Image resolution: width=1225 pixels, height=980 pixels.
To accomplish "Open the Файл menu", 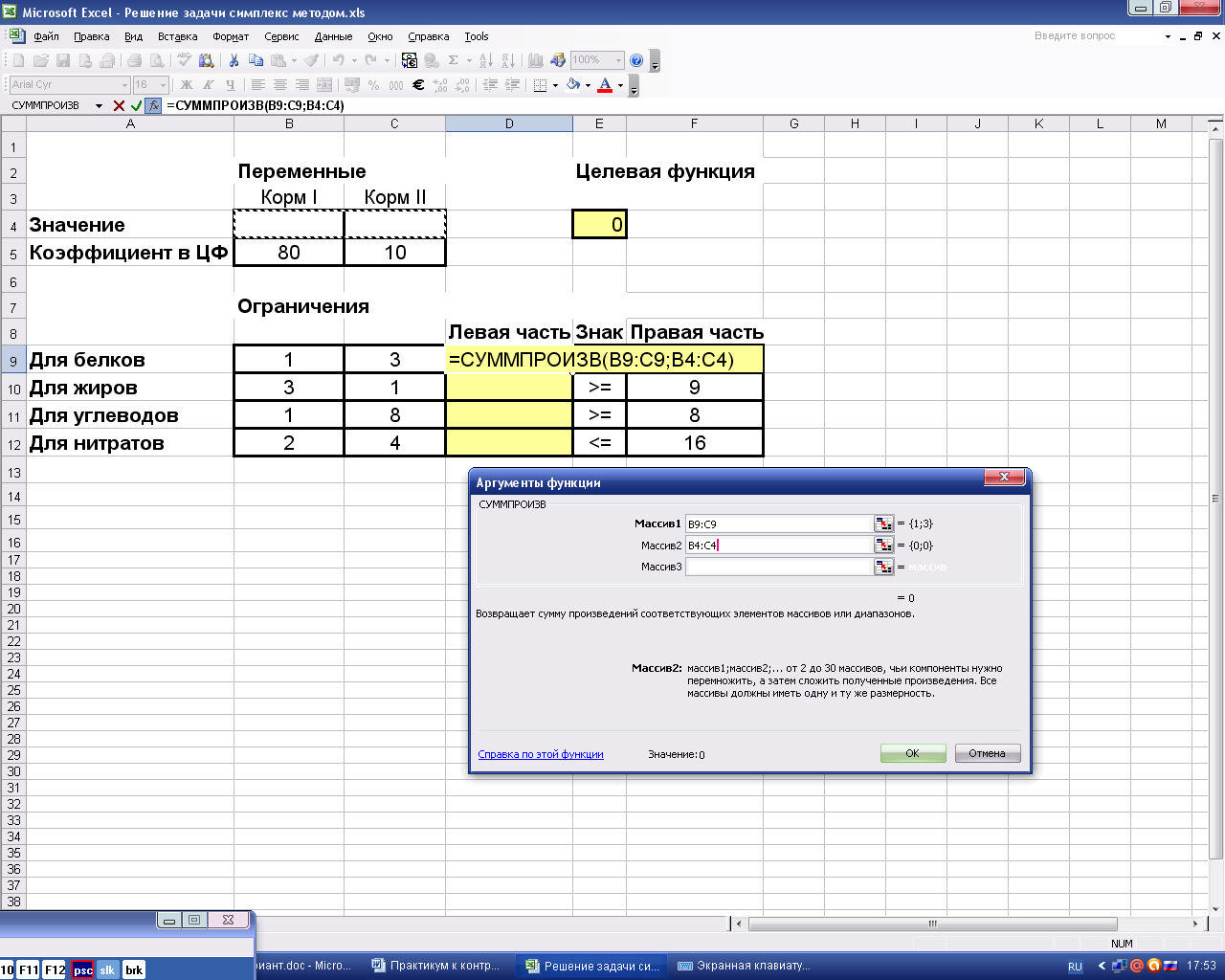I will point(46,36).
